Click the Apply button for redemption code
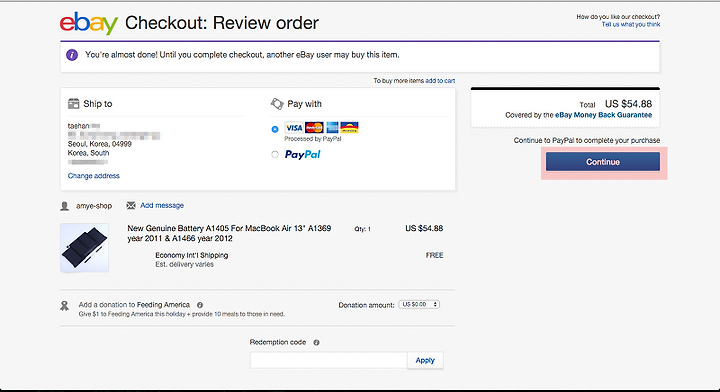Viewport: 720px width, 392px height. click(425, 360)
